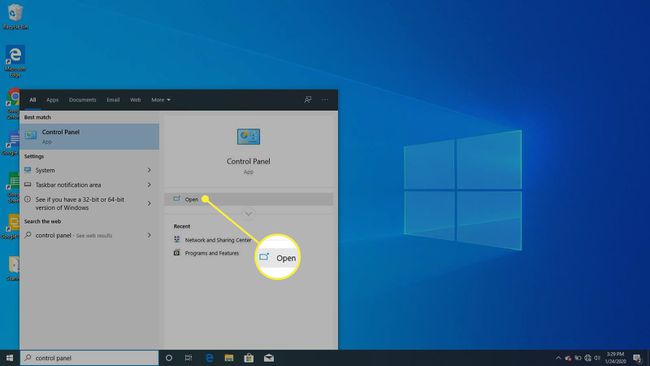Image resolution: width=650 pixels, height=366 pixels.
Task: Click the Windows Start button
Action: [x=9, y=358]
